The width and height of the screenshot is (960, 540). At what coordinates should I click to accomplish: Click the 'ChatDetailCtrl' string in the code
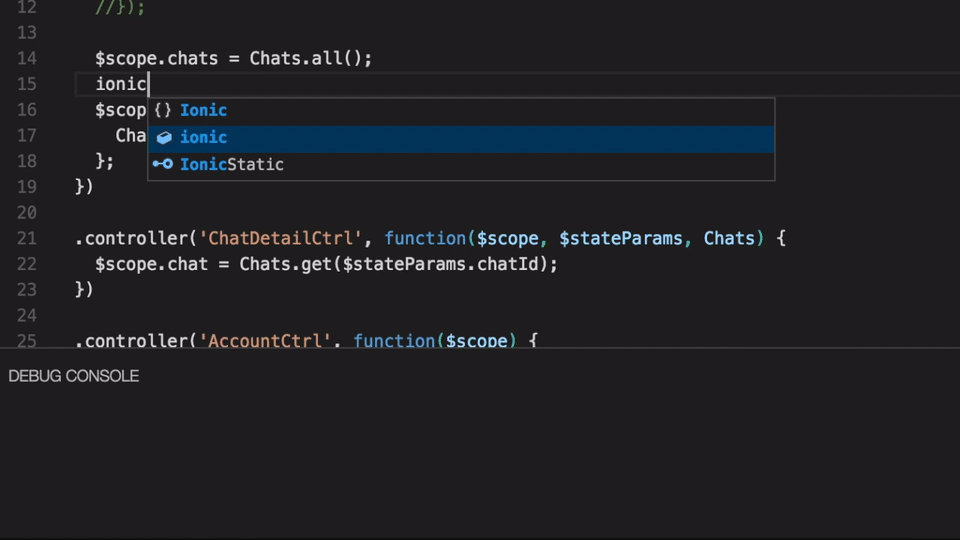(281, 238)
